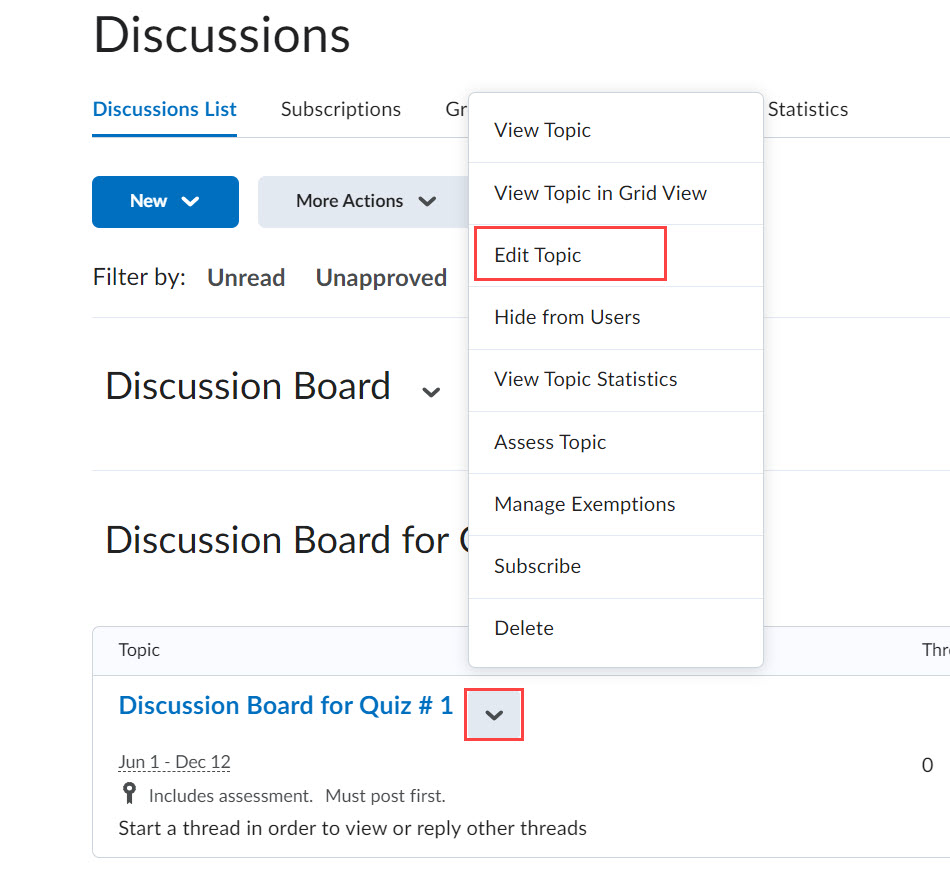This screenshot has height=886, width=950.
Task: Open Discussion Board for Quiz # 1 topic
Action: 285,705
